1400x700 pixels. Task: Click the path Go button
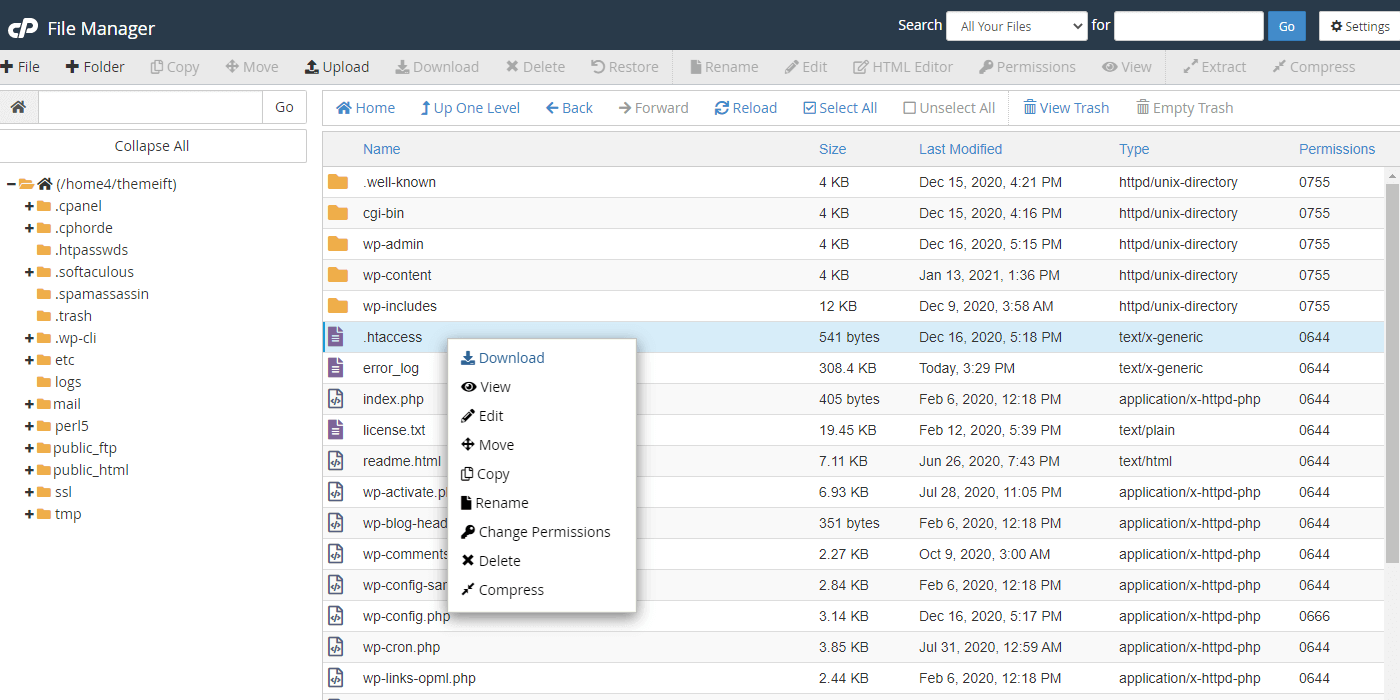tap(284, 107)
